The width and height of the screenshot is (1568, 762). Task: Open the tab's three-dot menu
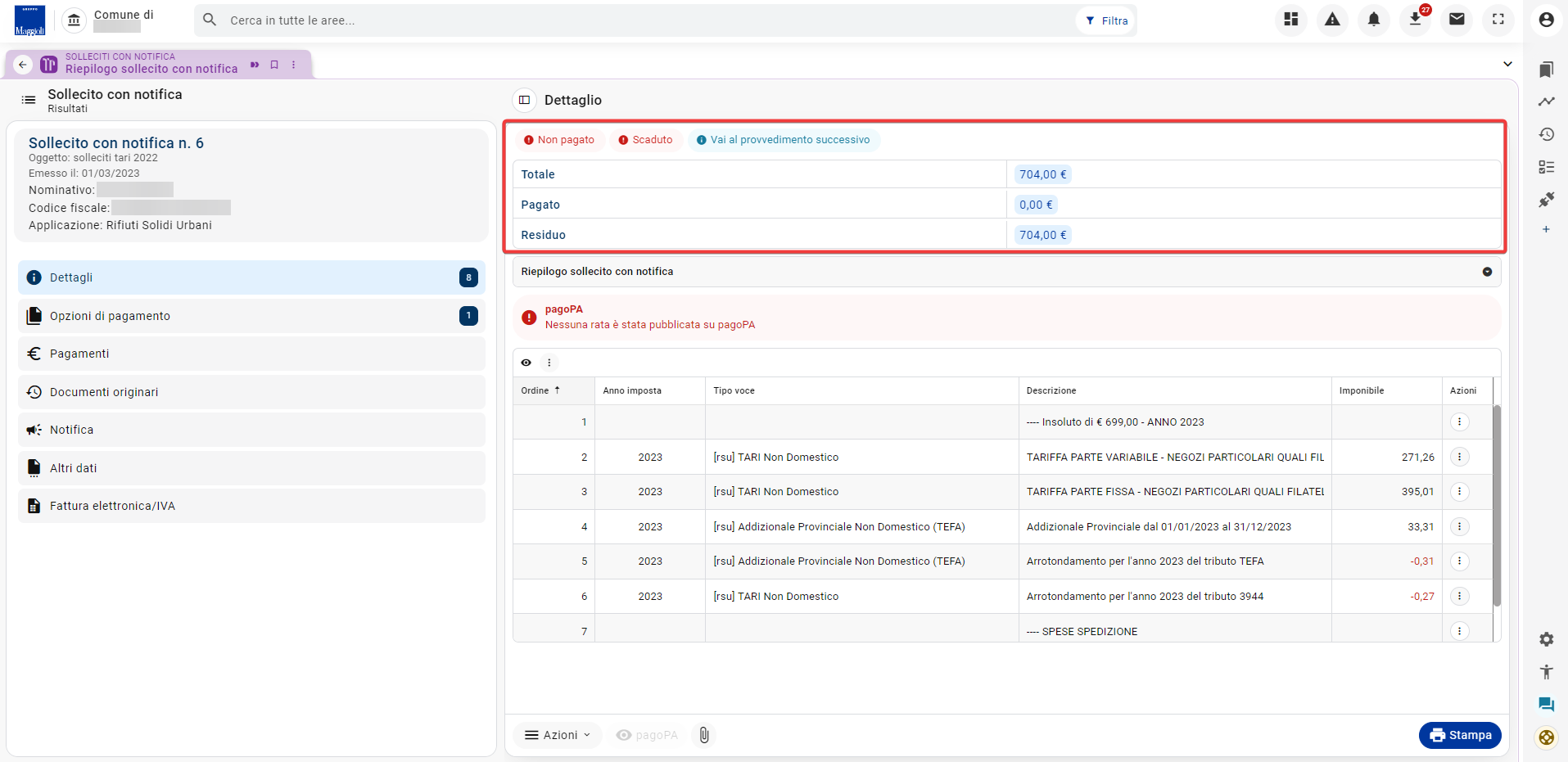pos(293,65)
